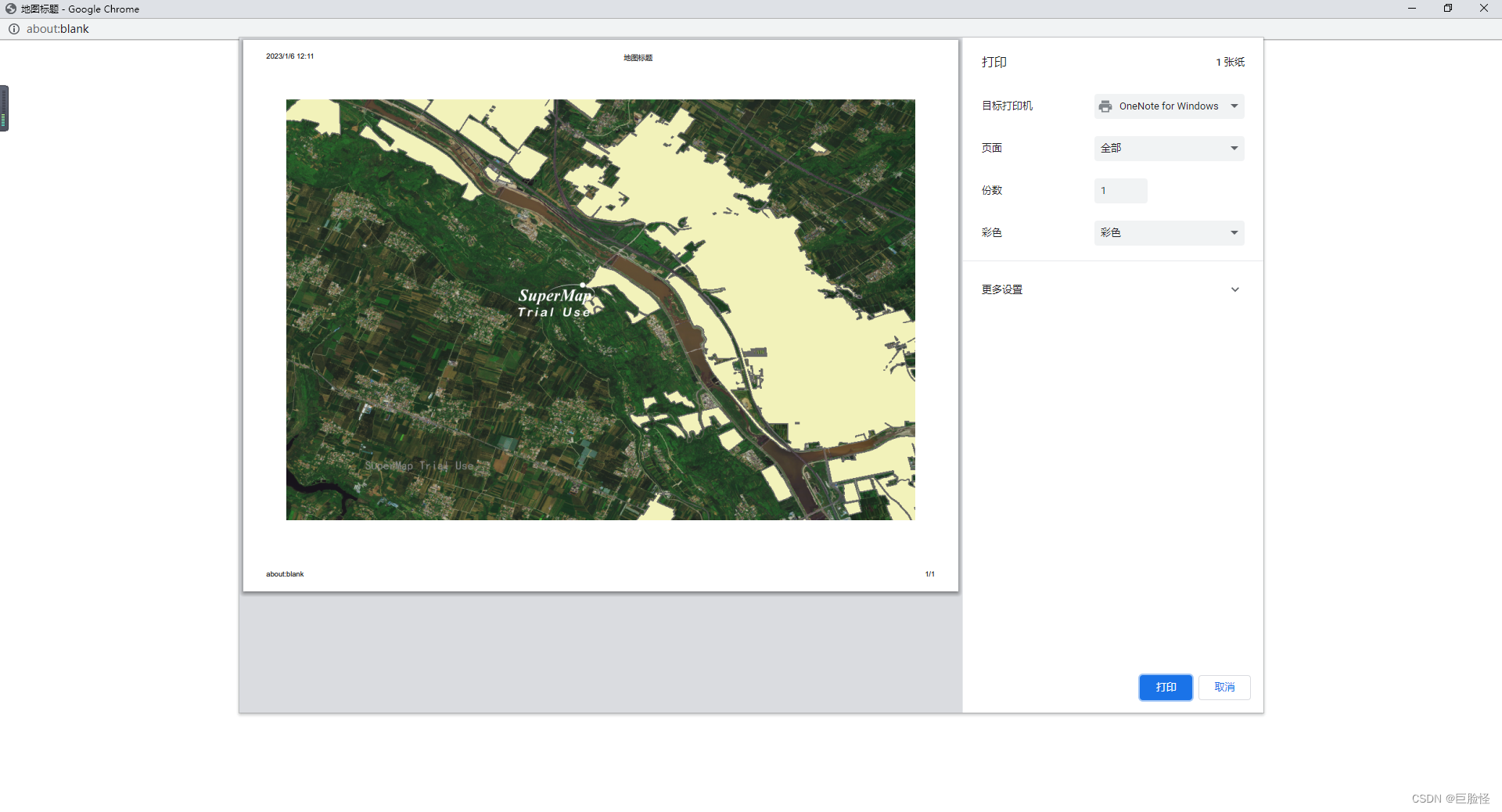Click the about:blank address bar text
The height and width of the screenshot is (812, 1502).
pos(58,29)
